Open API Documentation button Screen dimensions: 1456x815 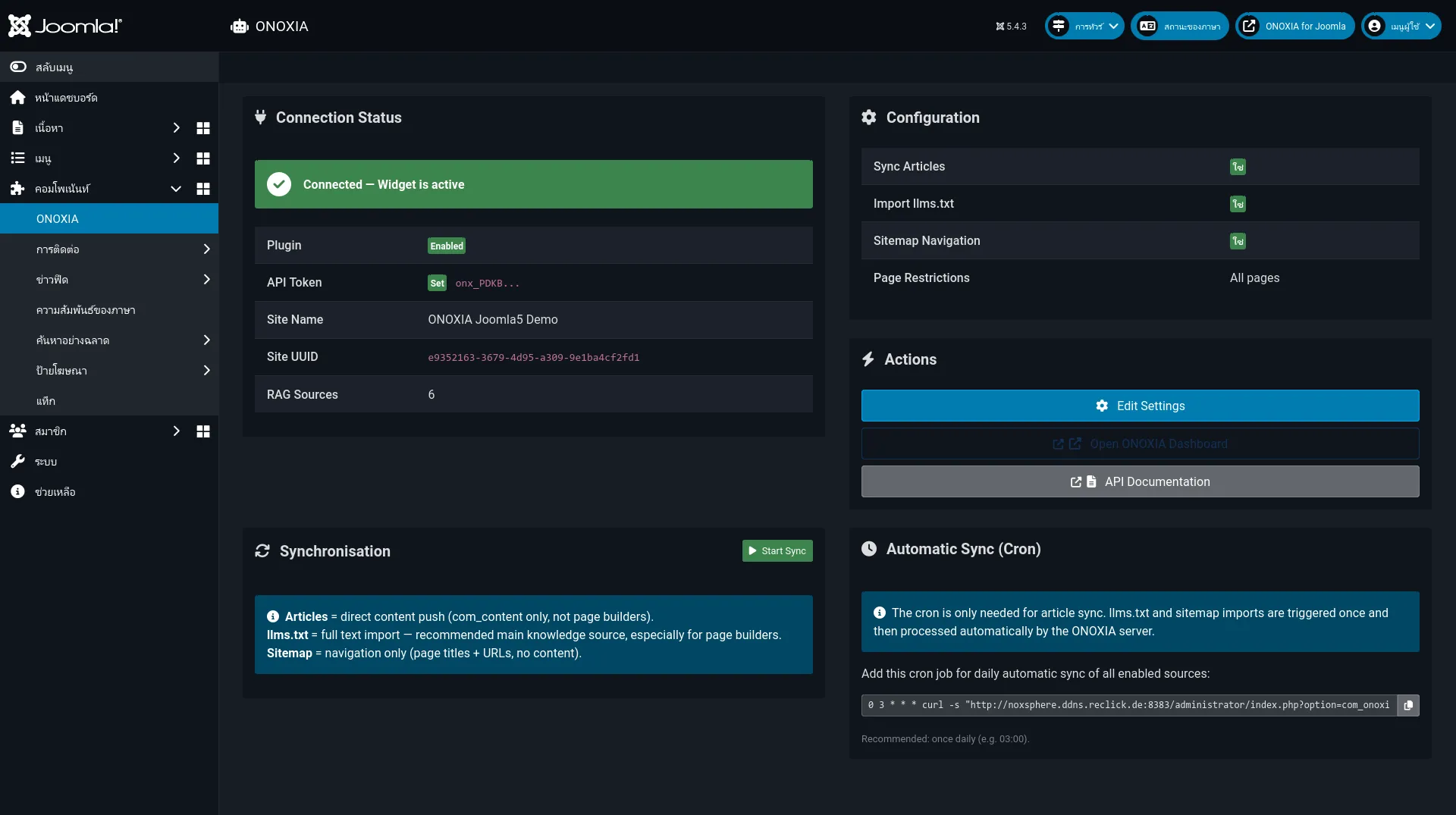coord(1140,481)
